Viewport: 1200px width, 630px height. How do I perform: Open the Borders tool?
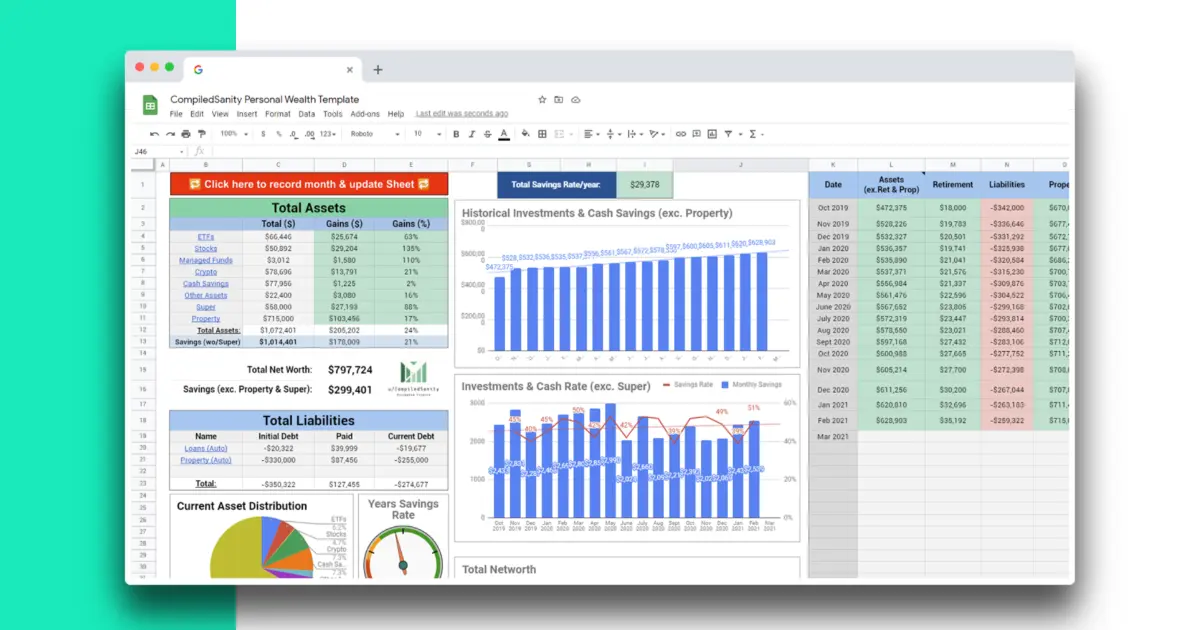click(x=542, y=134)
